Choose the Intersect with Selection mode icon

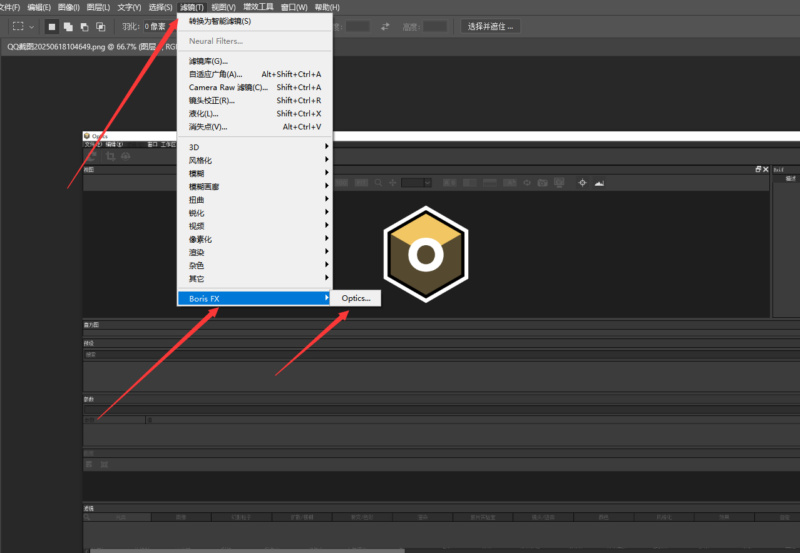[100, 26]
